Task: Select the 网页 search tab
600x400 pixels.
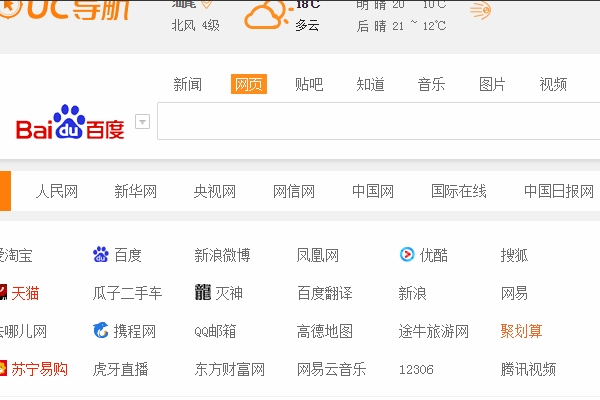Action: [x=249, y=84]
